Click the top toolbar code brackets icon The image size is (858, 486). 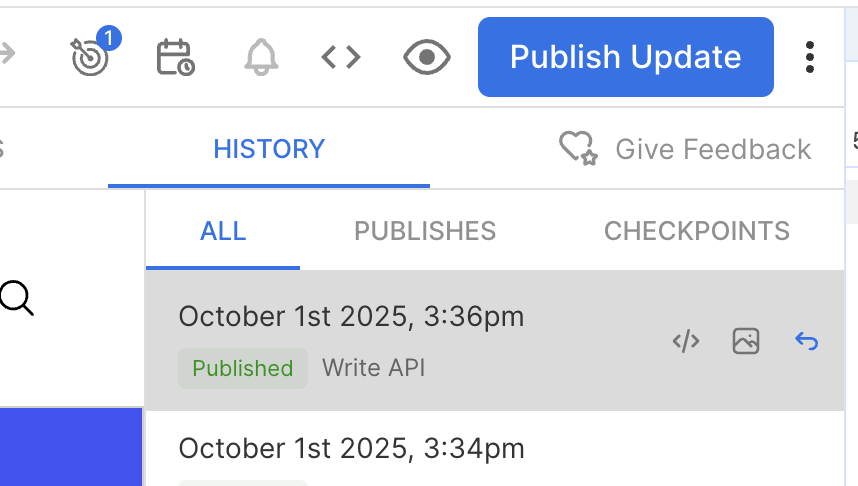point(341,57)
